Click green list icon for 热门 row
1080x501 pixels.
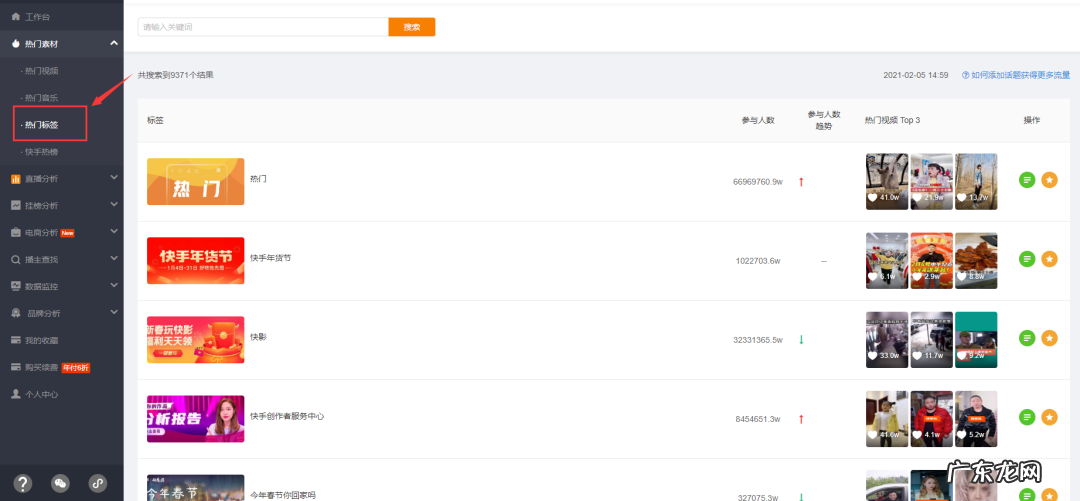(x=1027, y=180)
